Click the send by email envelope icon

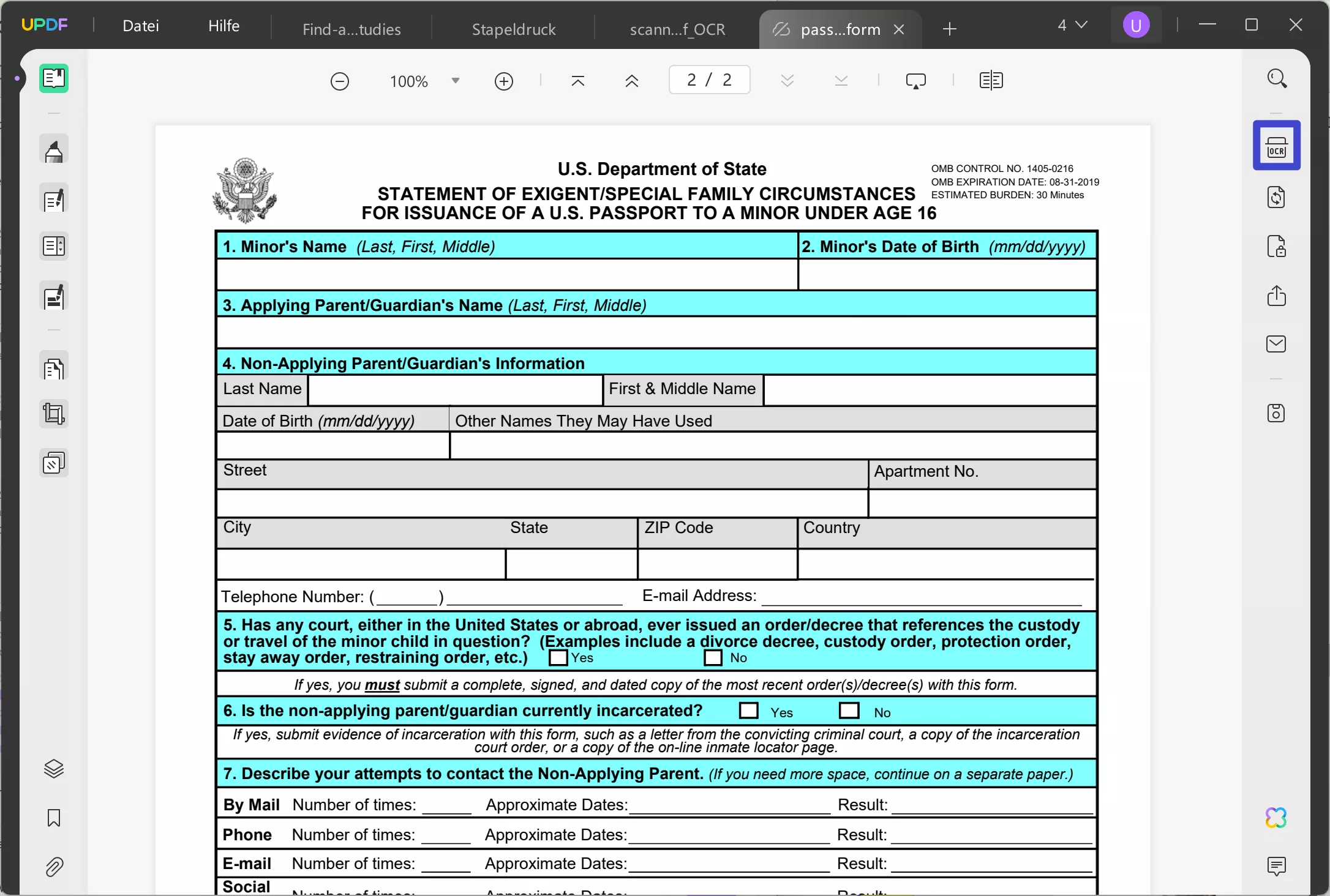click(x=1276, y=344)
